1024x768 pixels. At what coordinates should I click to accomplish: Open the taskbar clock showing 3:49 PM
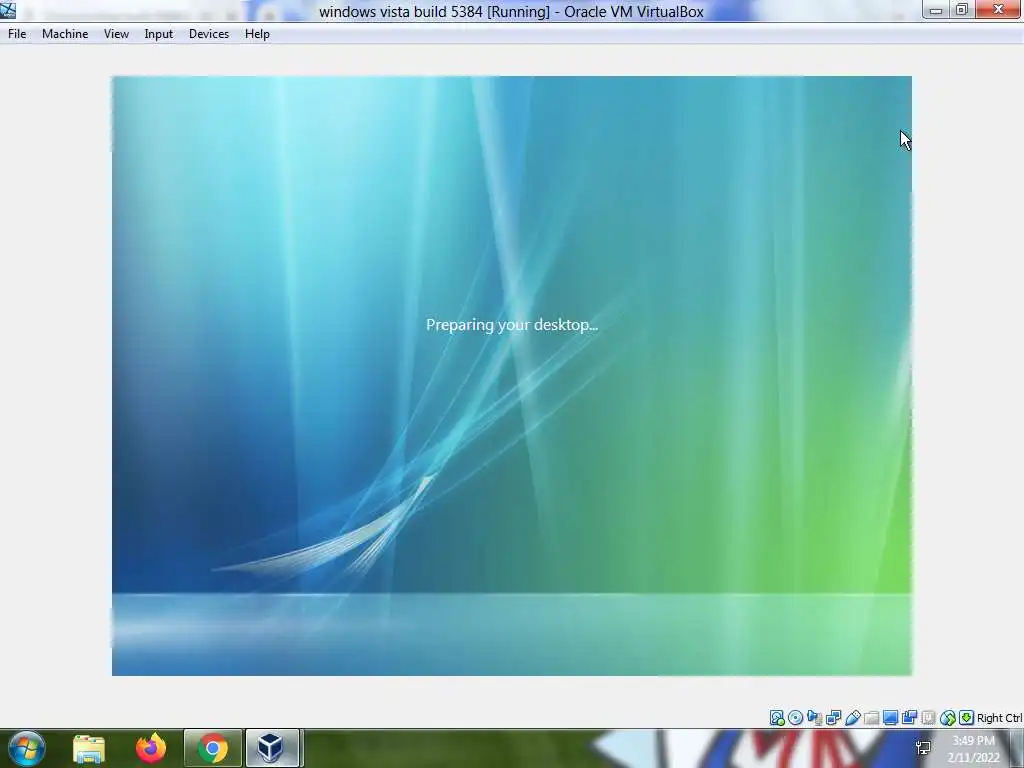(974, 749)
